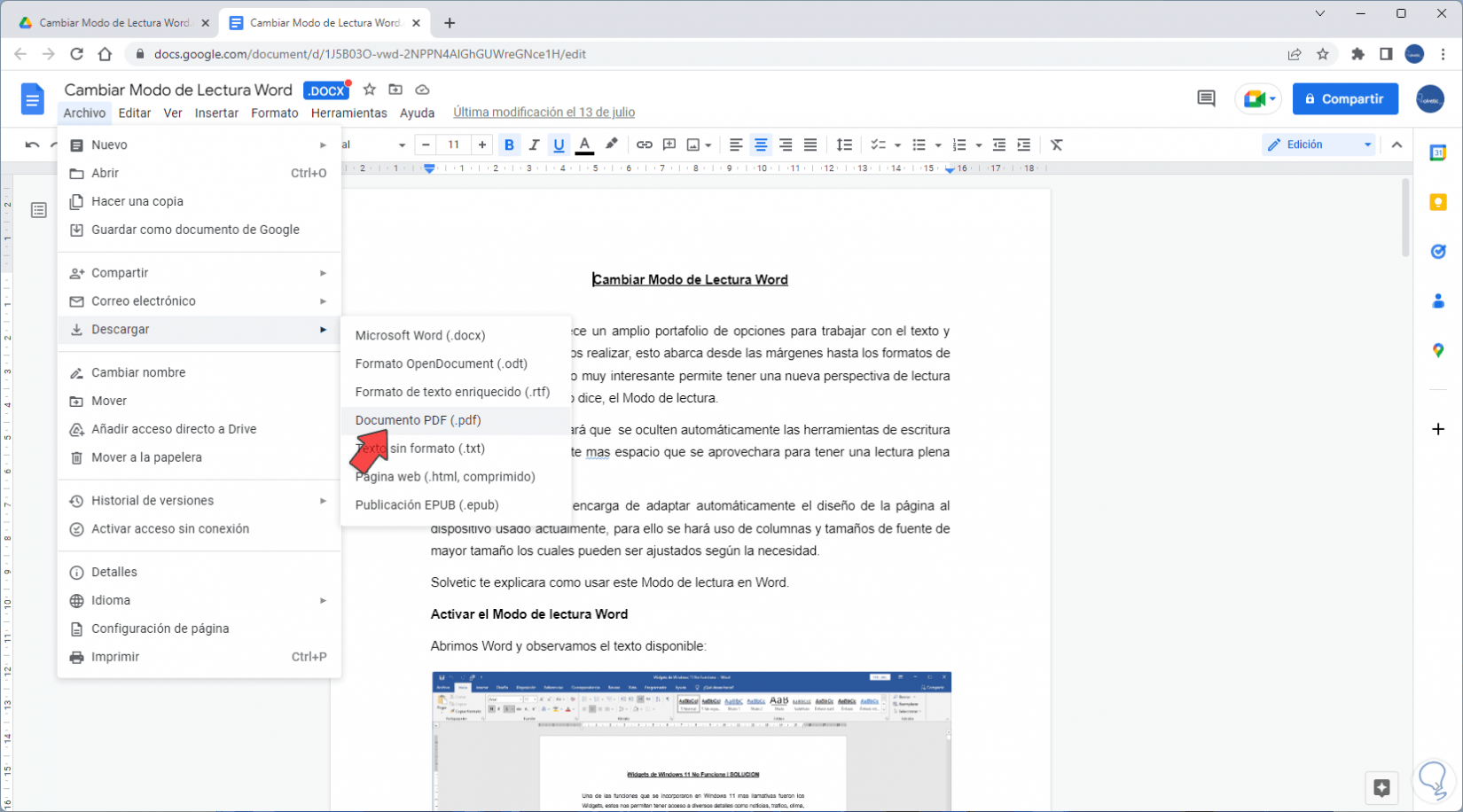Check the cloud document status icon
The width and height of the screenshot is (1463, 812).
pyautogui.click(x=422, y=90)
